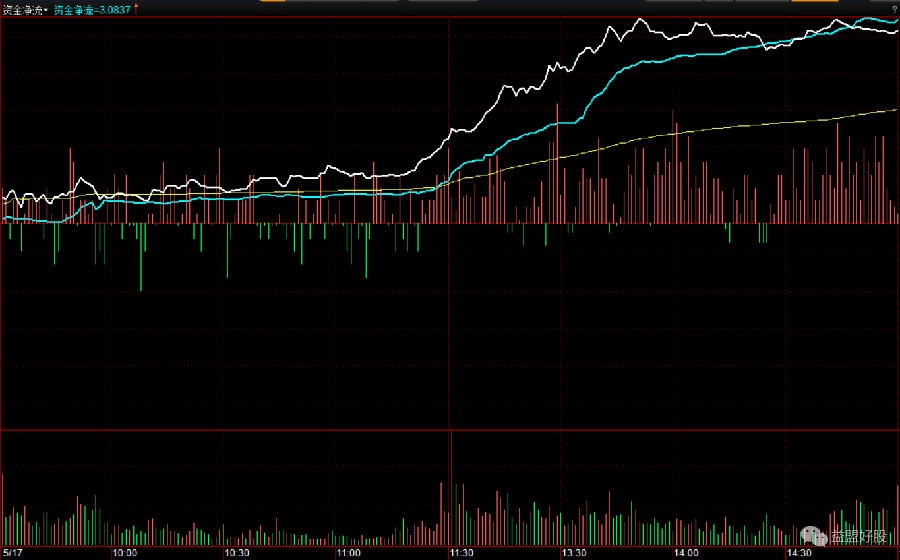Viewport: 900px width, 560px height.
Task: Click the red up arrow beside 3.0837
Action: 136,9
